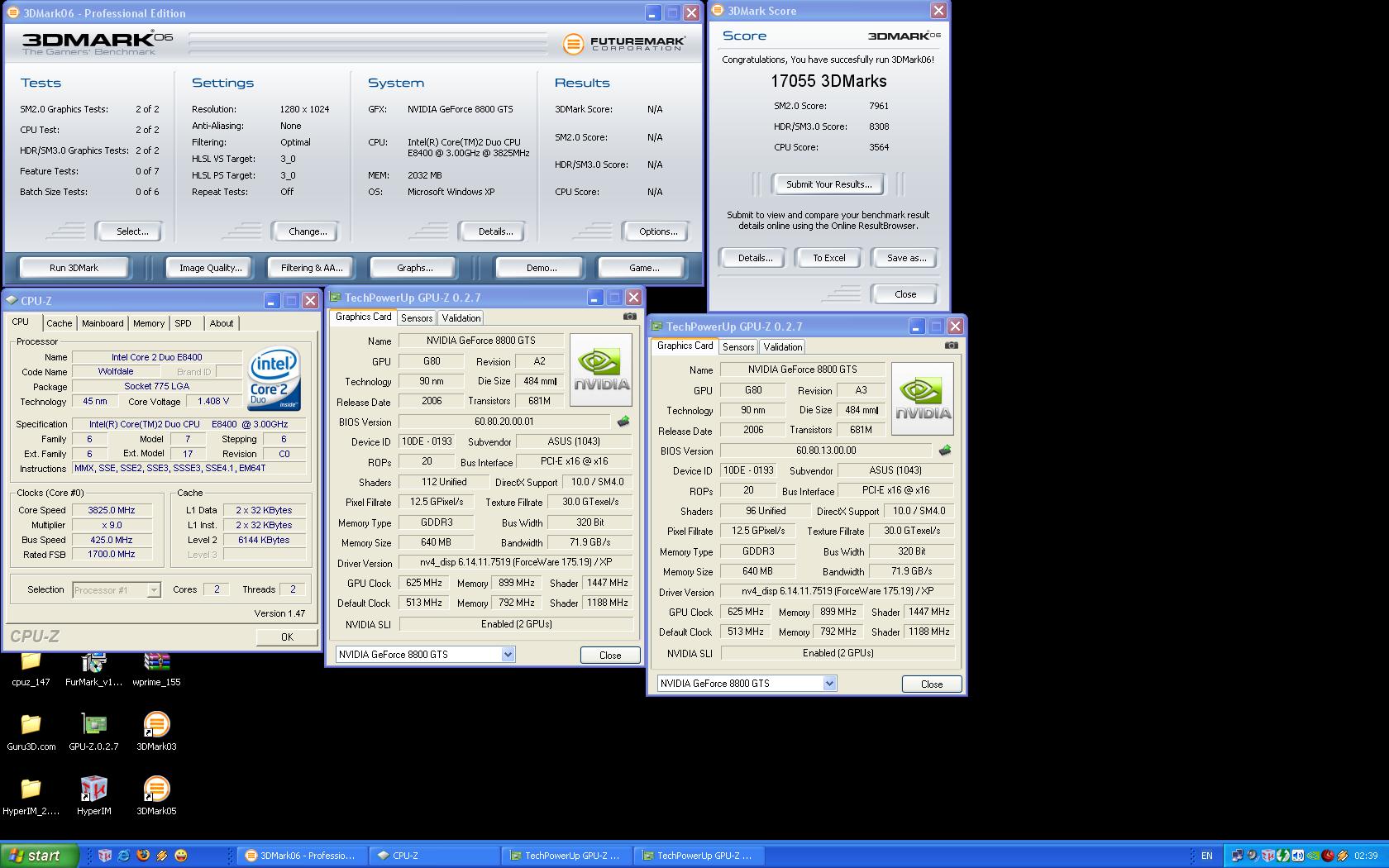Click the Intel Core 2 Duo logo in CPU-Z
The height and width of the screenshot is (868, 1389).
tap(274, 379)
